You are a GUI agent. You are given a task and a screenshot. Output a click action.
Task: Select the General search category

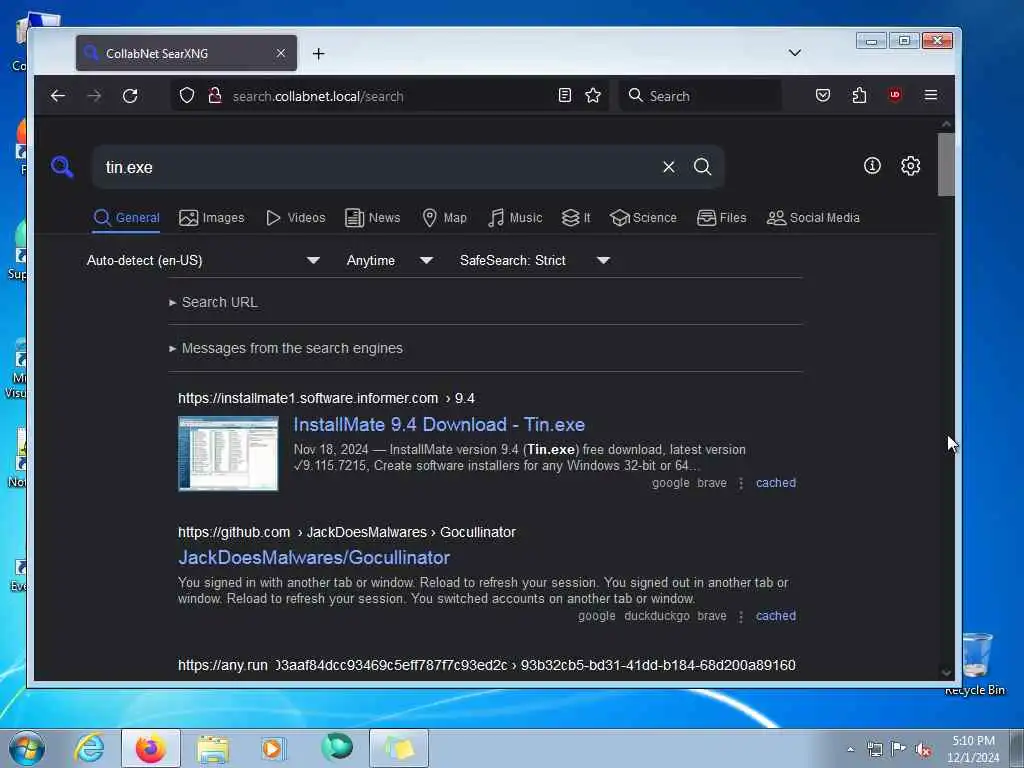[127, 217]
